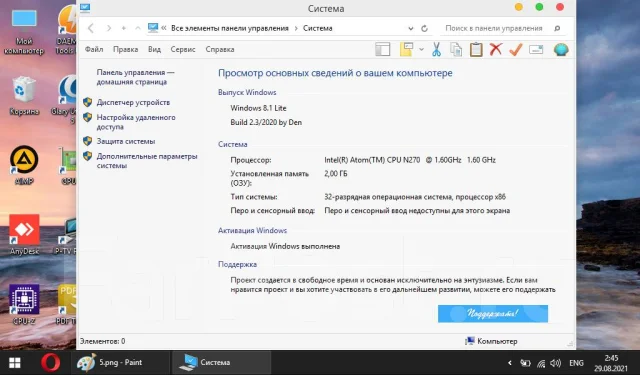
Task: Click the red Delete X icon
Action: point(496,49)
